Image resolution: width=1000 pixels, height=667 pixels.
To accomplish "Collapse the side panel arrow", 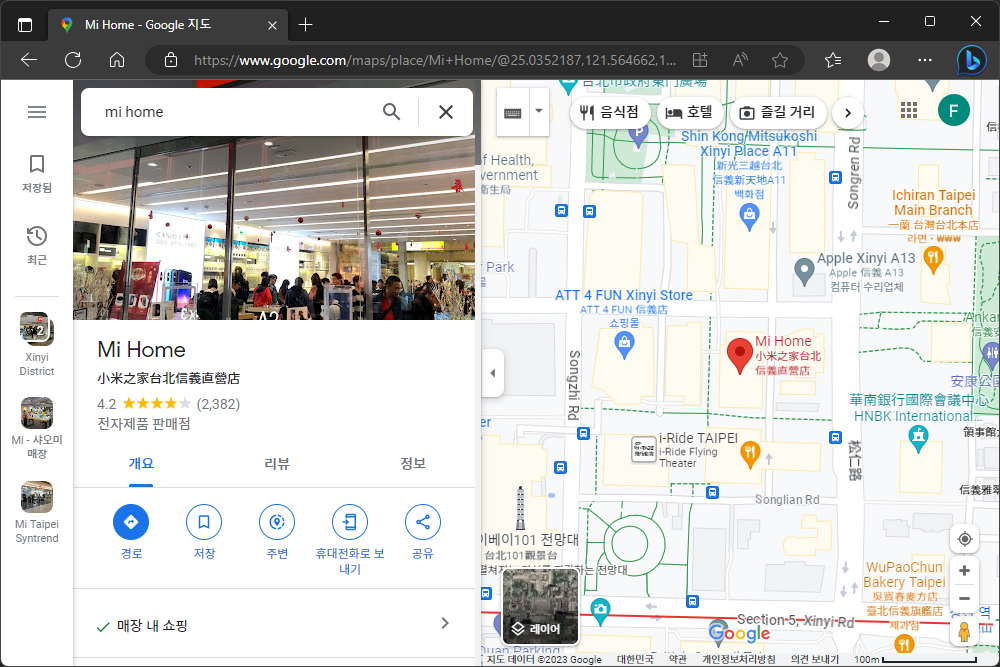I will click(492, 373).
